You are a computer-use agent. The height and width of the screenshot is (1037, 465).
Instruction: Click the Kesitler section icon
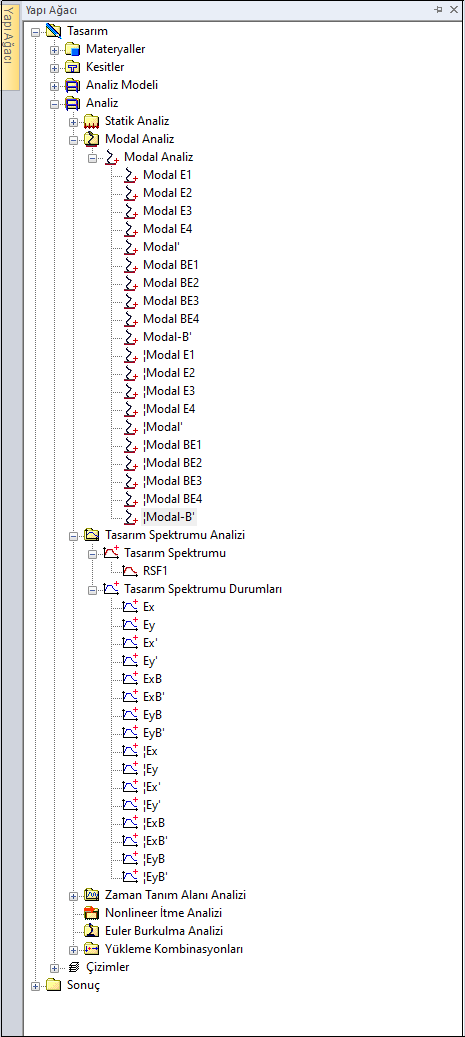coord(72,67)
